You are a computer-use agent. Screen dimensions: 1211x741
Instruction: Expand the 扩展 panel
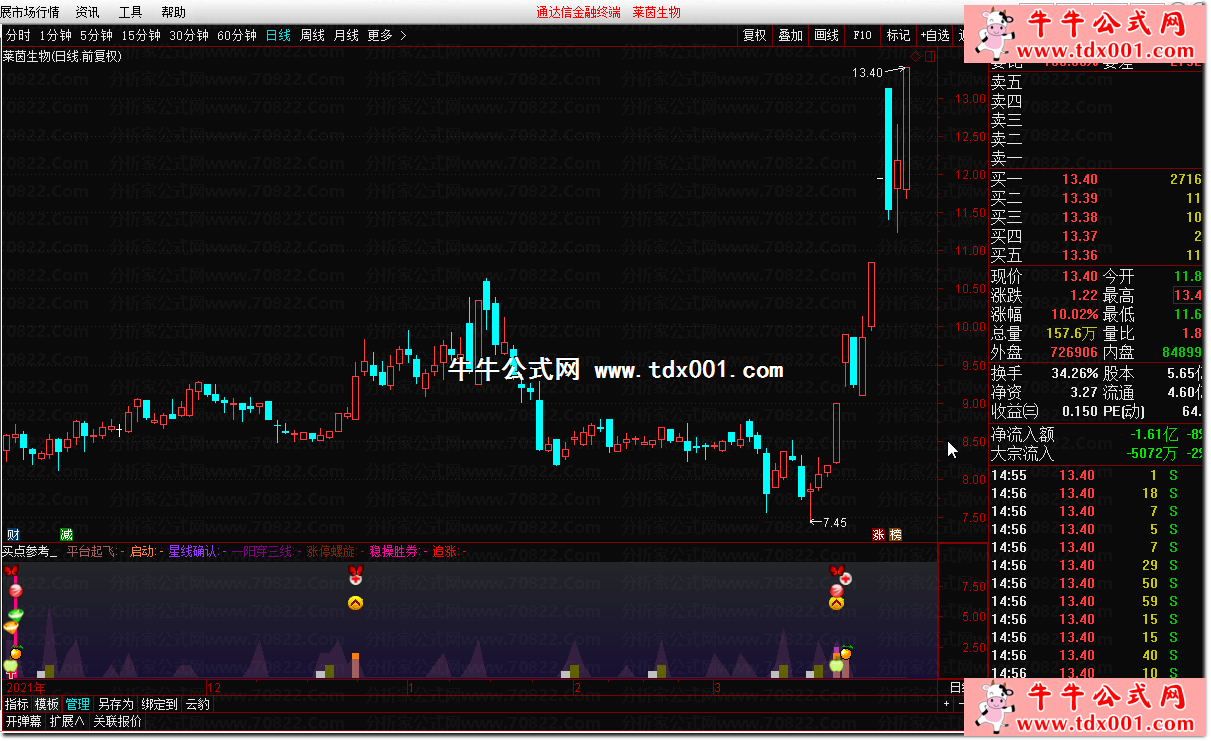[67, 721]
